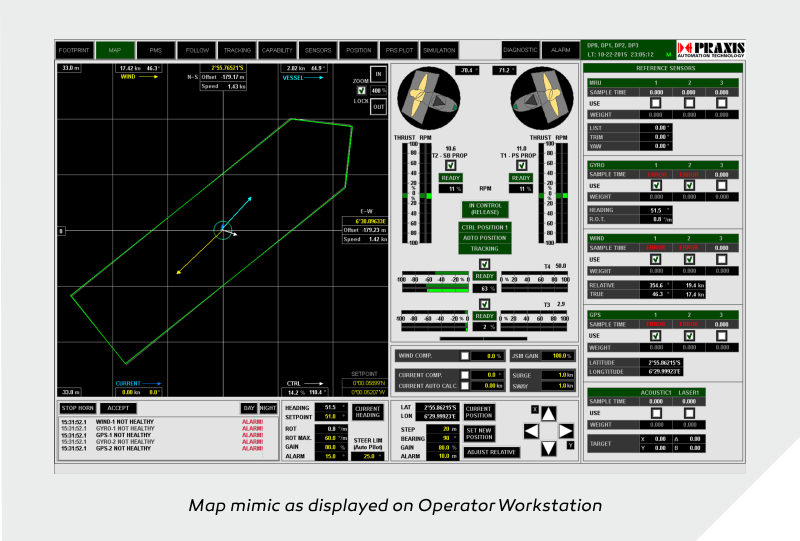Switch to the PRS PLOT tab
The height and width of the screenshot is (541, 800).
399,50
